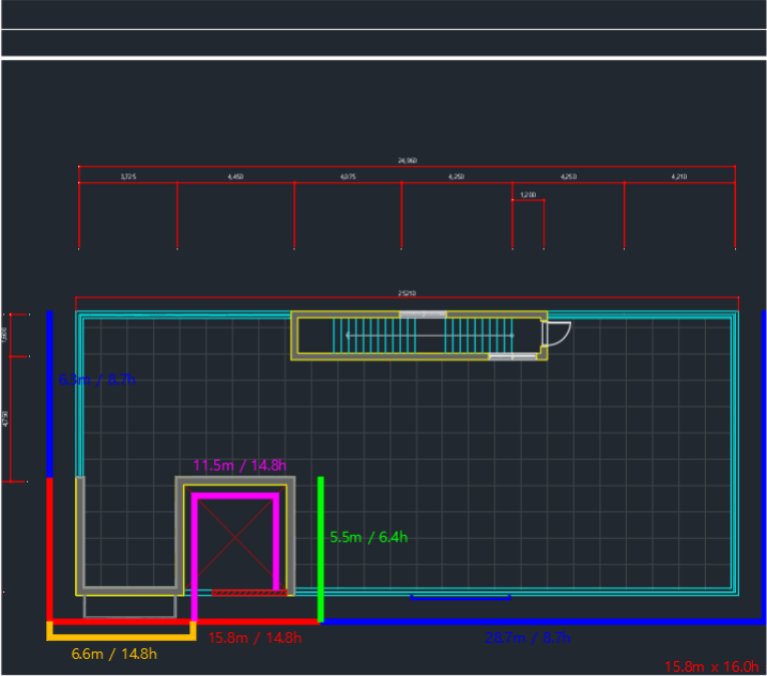The width and height of the screenshot is (767, 676).
Task: Click the crossed elevator shaft symbol
Action: [x=235, y=538]
